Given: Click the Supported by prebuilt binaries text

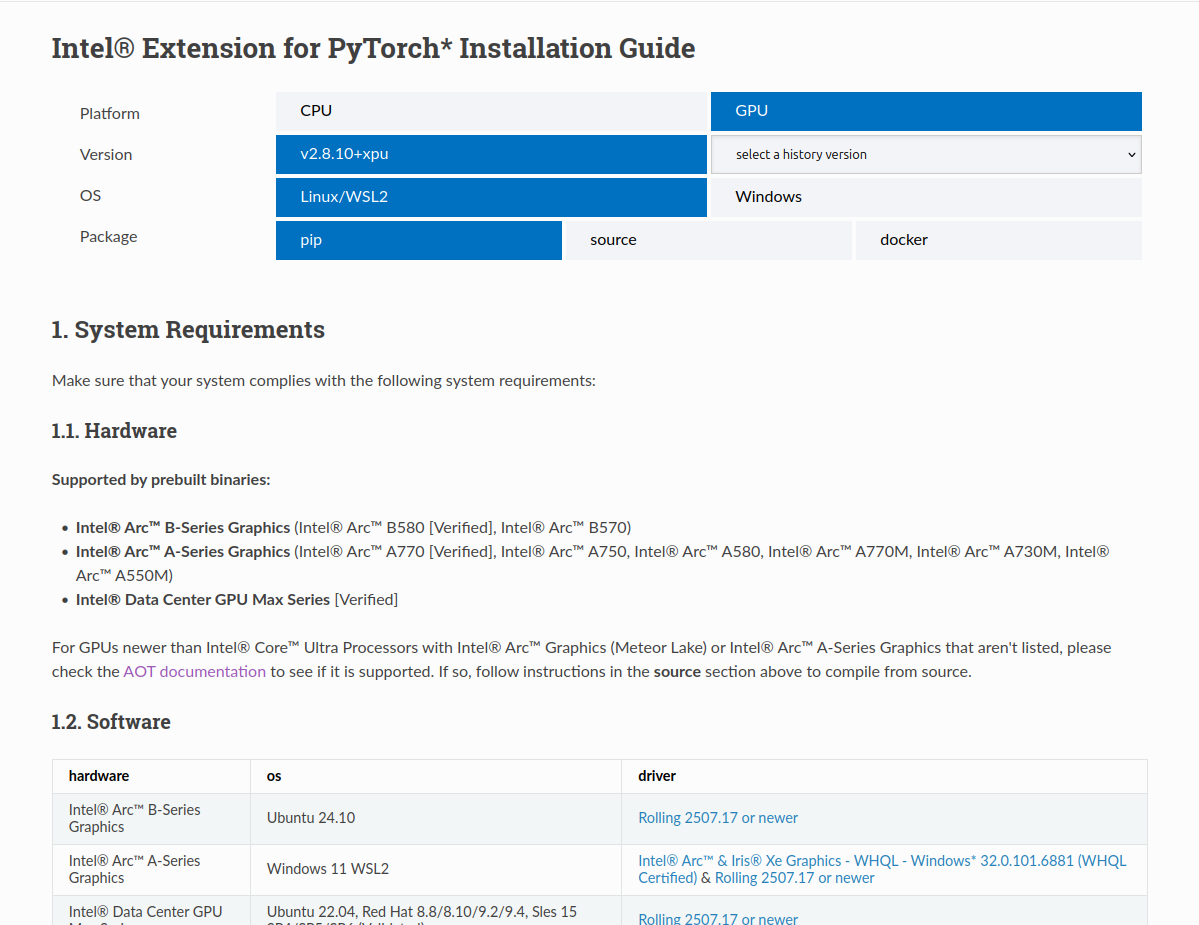Looking at the screenshot, I should point(161,479).
